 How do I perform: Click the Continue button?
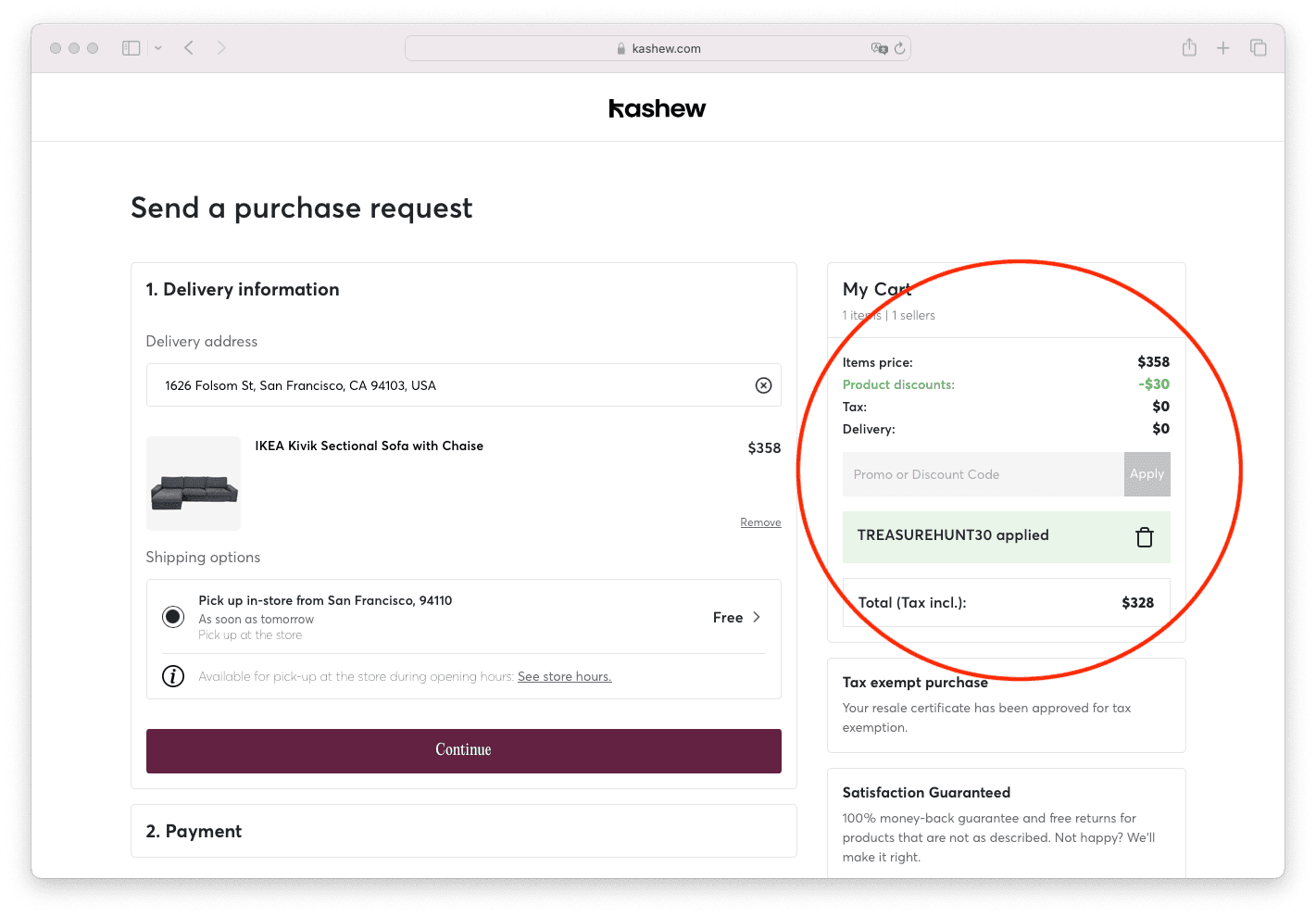coord(463,751)
